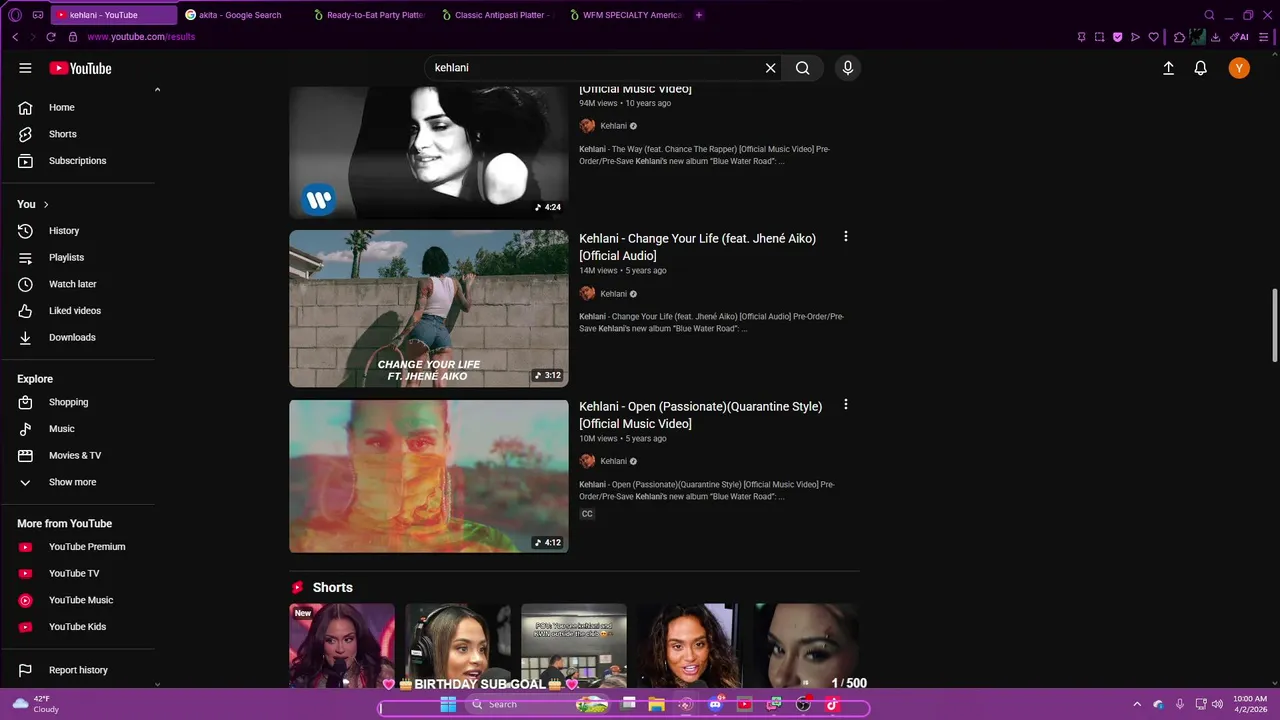The image size is (1280, 720).
Task: Open the account avatar menu
Action: click(1239, 68)
